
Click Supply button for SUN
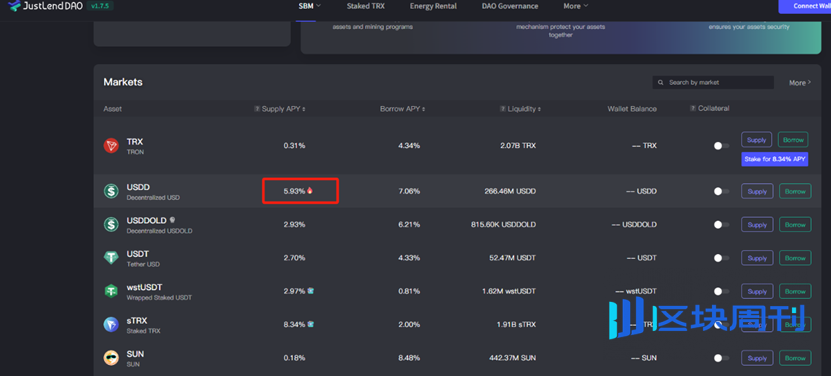[757, 358]
